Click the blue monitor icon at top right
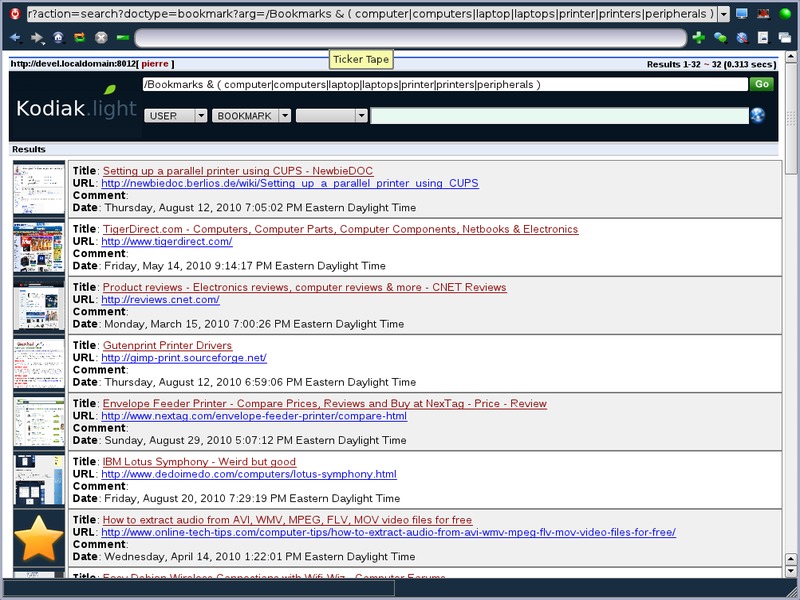 741,14
